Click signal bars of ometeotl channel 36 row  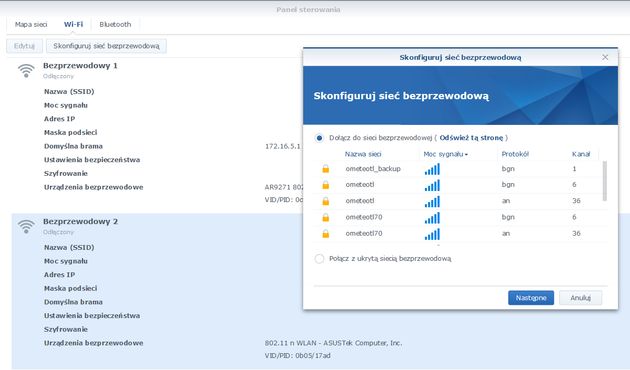click(432, 201)
